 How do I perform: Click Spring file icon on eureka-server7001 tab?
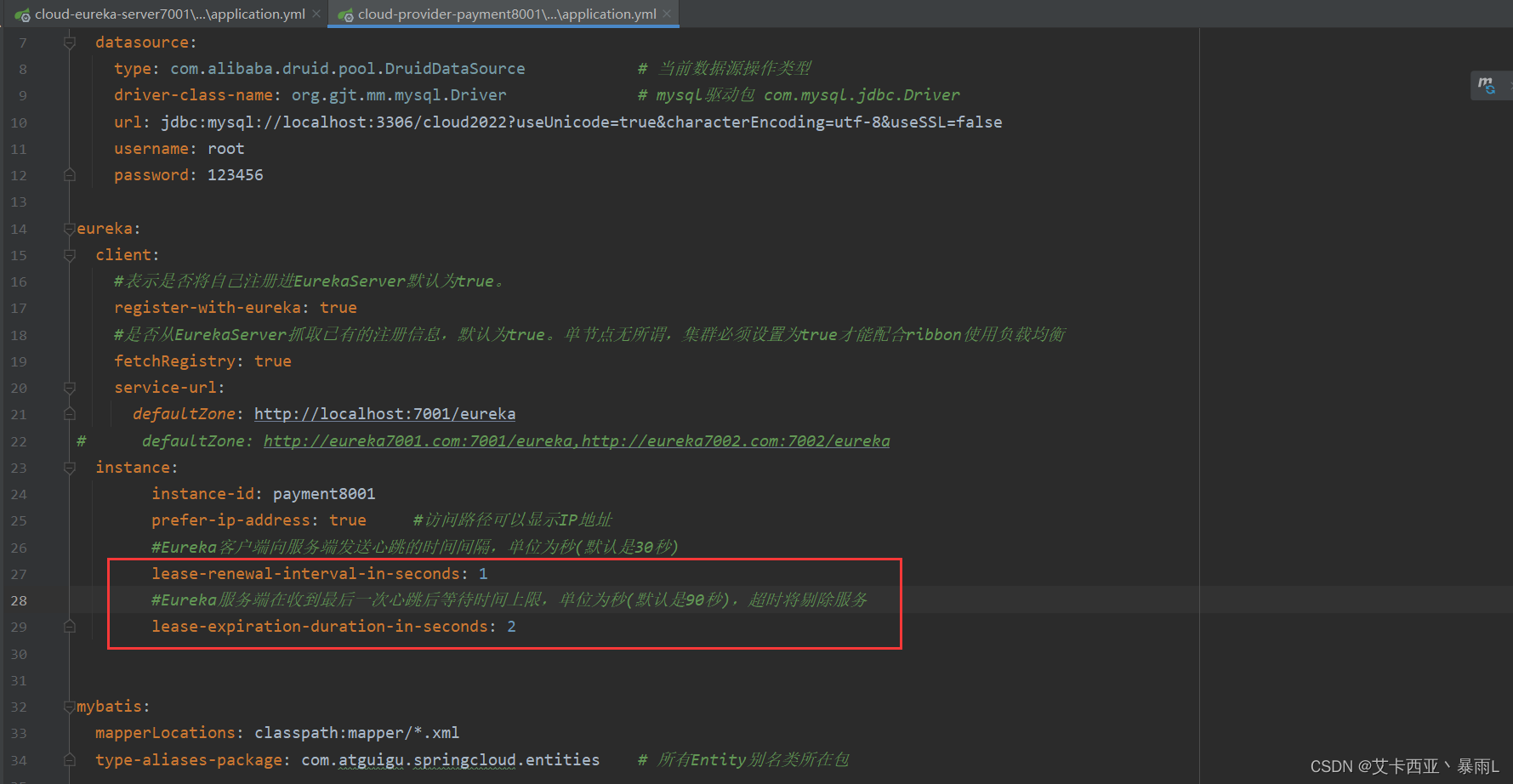22,14
